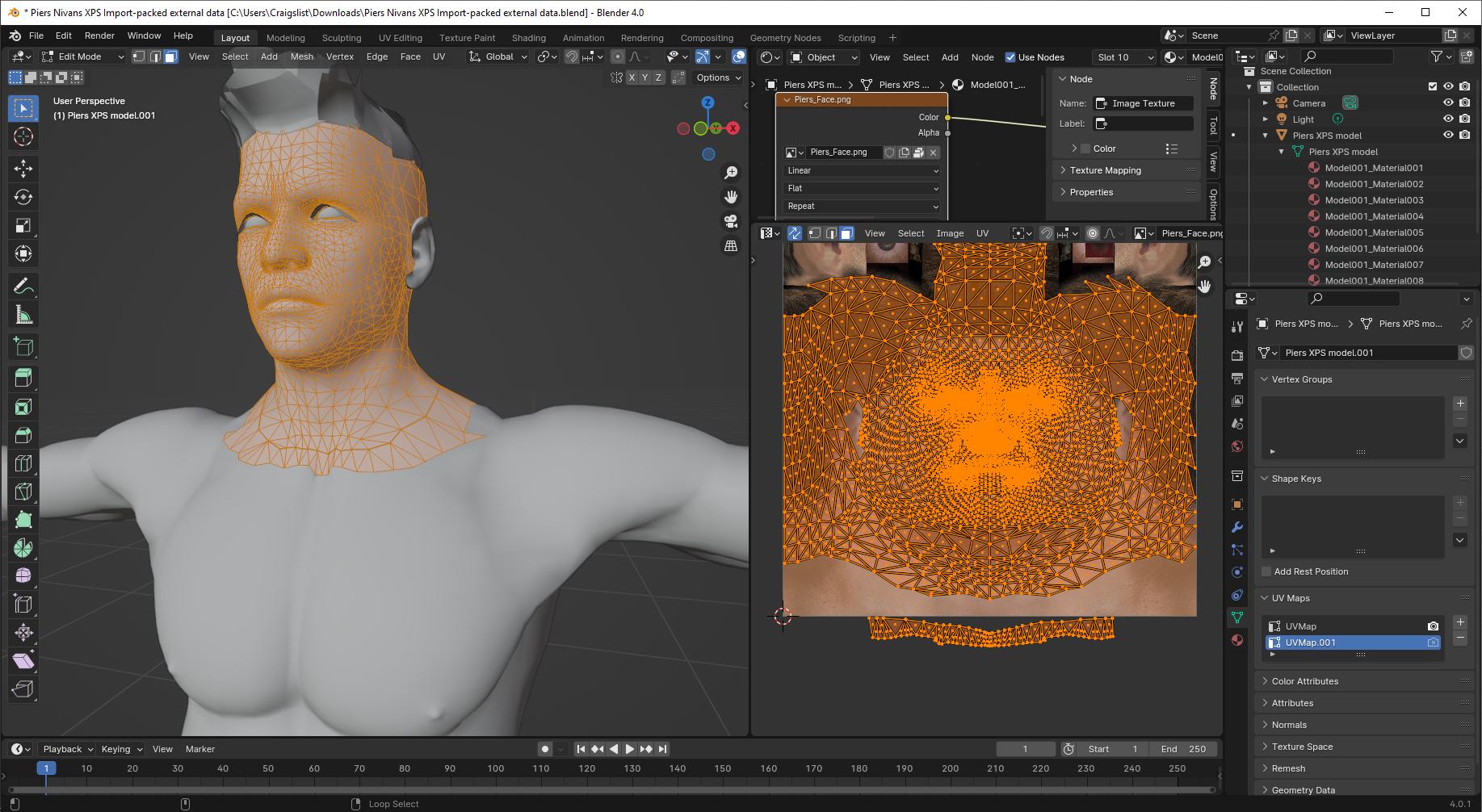The width and height of the screenshot is (1482, 812).
Task: Jump to the timeline end frame
Action: coord(662,749)
